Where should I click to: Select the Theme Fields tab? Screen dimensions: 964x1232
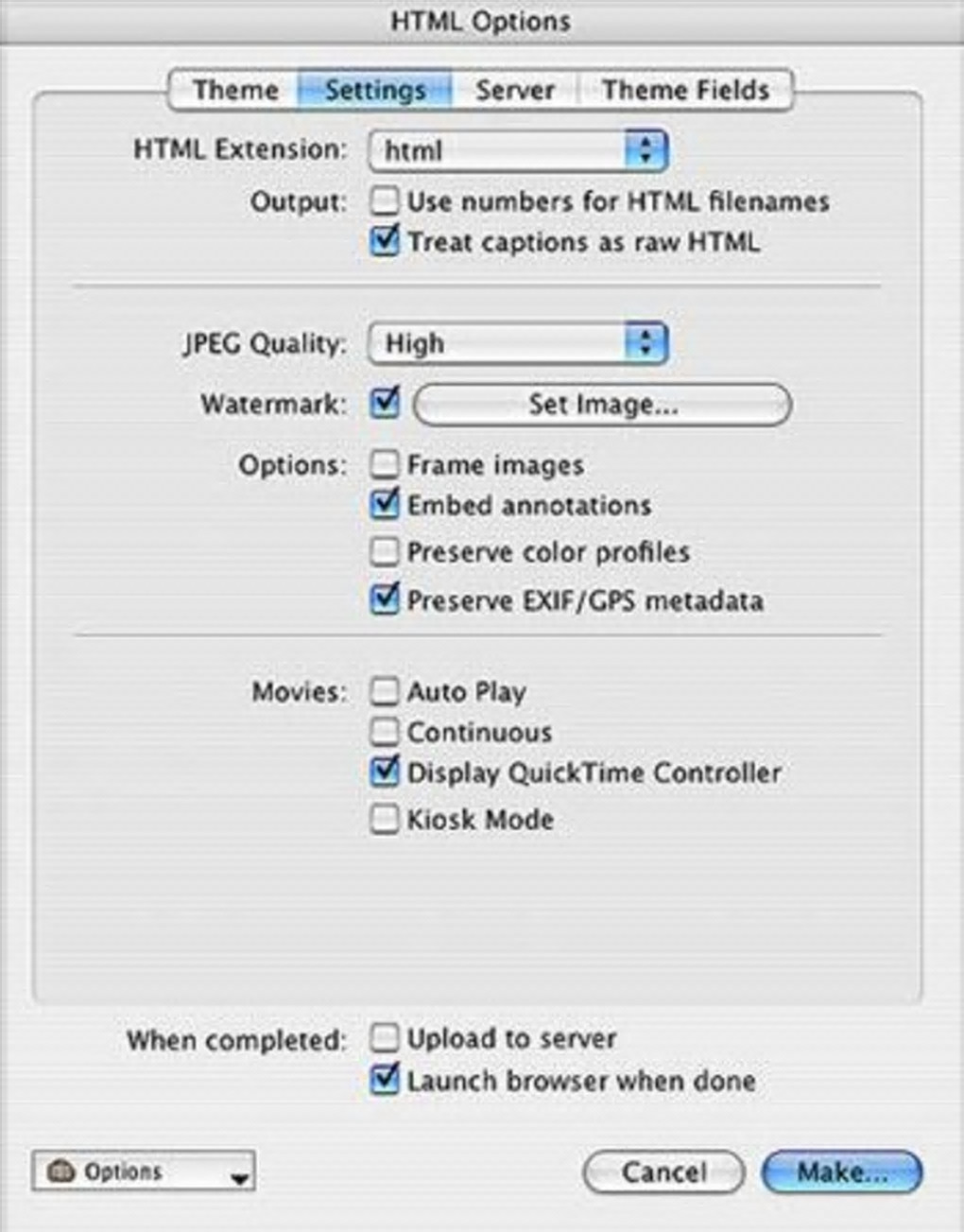coord(685,91)
